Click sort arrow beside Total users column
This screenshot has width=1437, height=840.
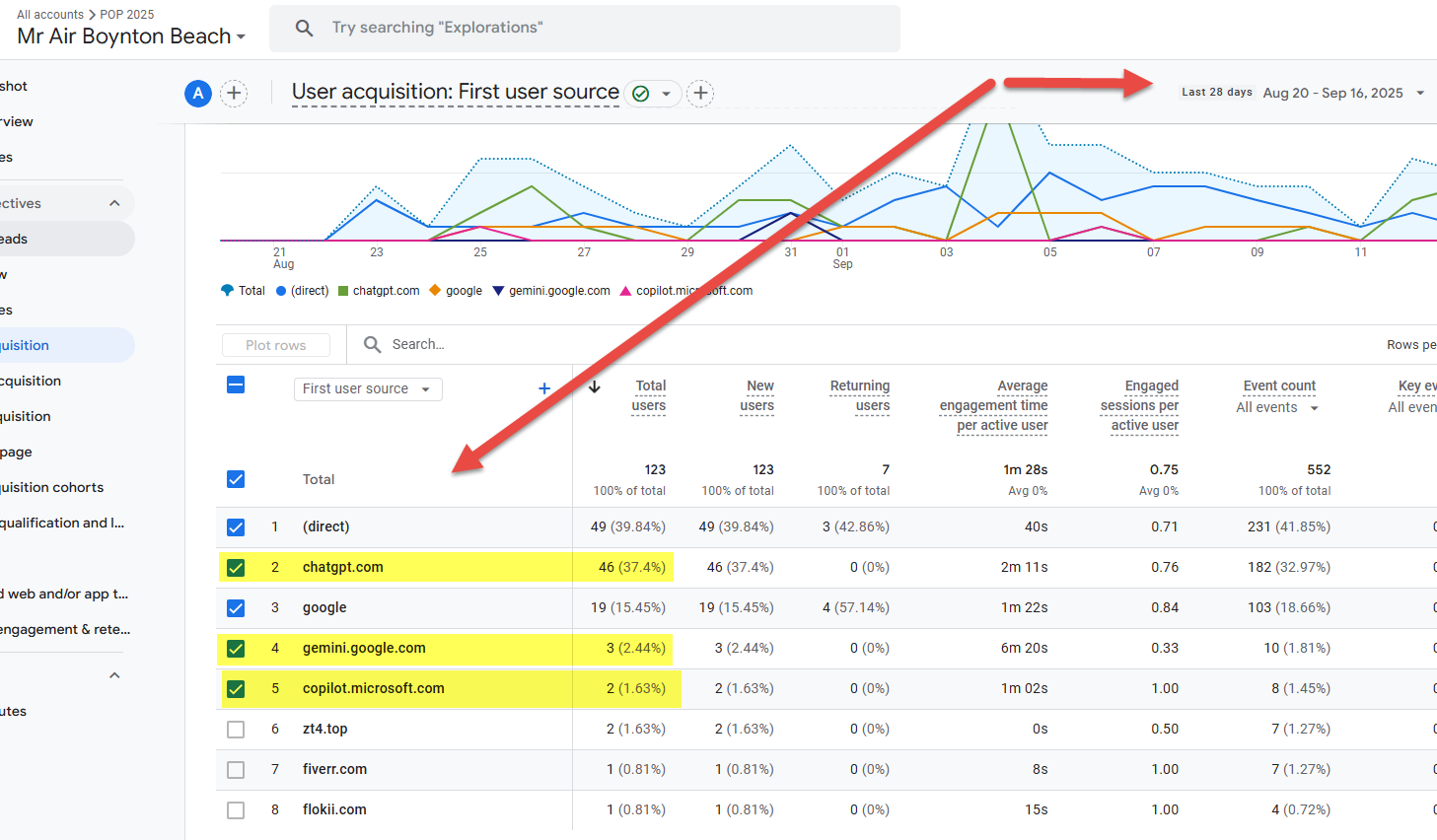[x=595, y=386]
